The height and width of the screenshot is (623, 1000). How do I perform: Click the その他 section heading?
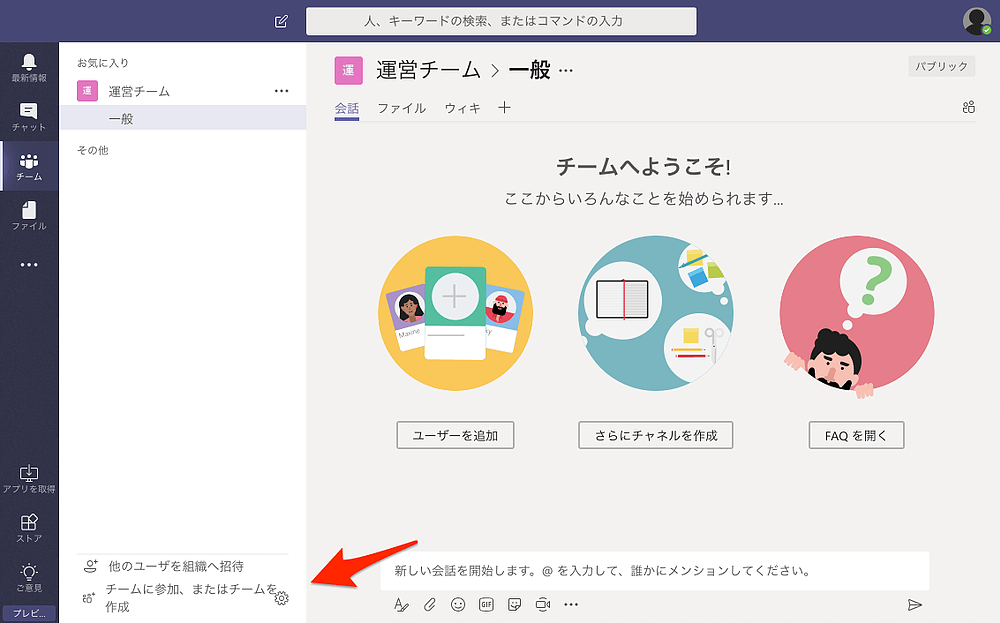[92, 150]
